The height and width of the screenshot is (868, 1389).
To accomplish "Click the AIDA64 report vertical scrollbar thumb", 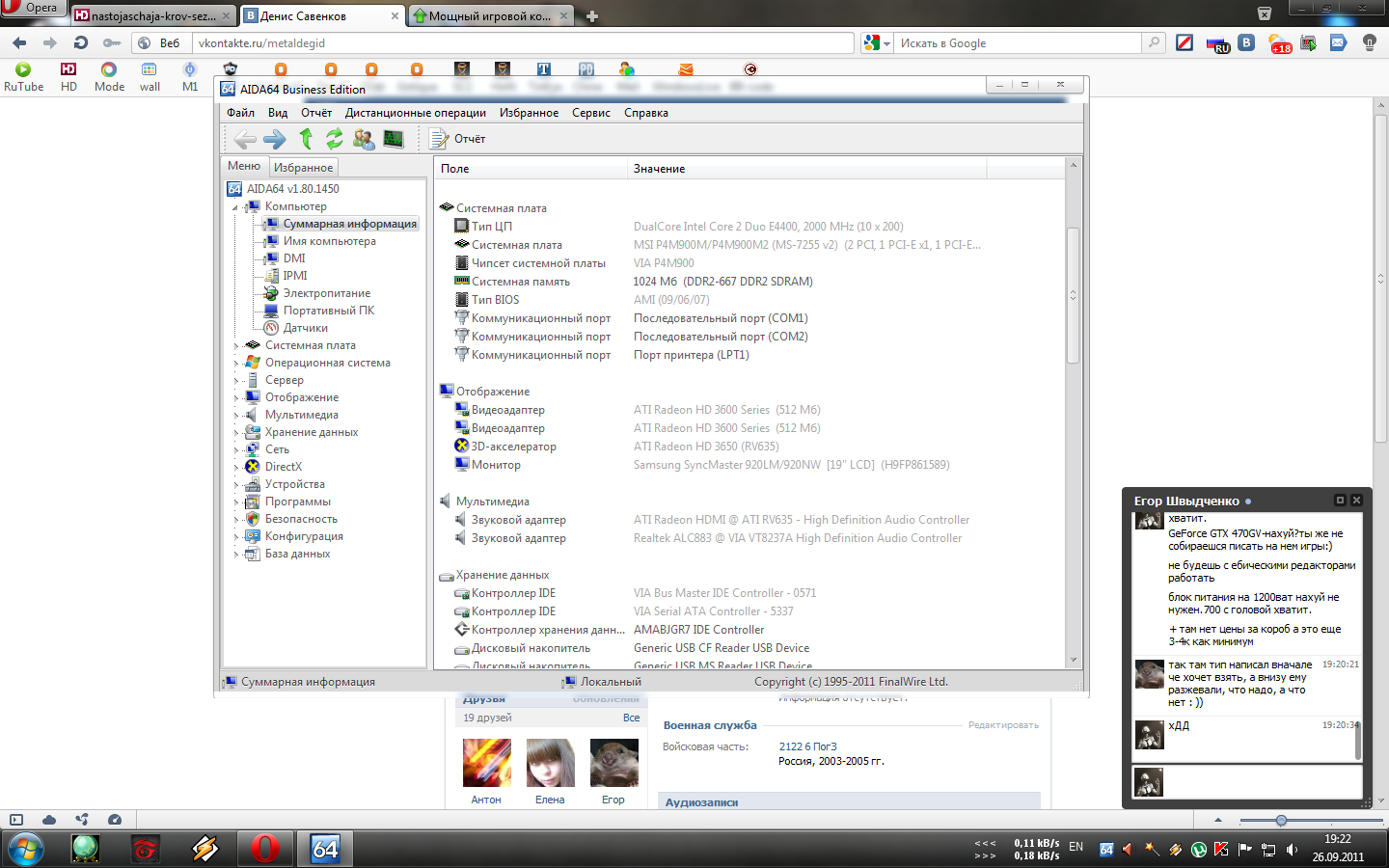I will click(x=1073, y=295).
